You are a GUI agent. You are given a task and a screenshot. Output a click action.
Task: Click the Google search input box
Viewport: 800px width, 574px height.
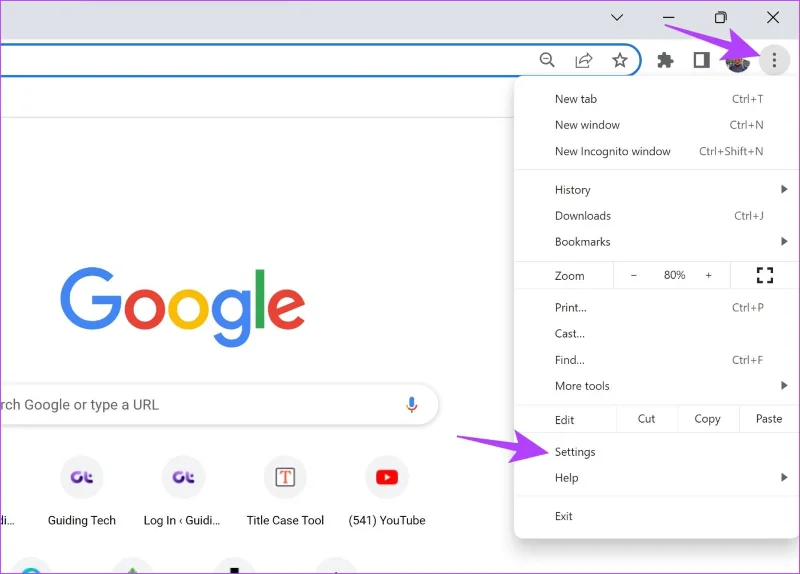219,405
